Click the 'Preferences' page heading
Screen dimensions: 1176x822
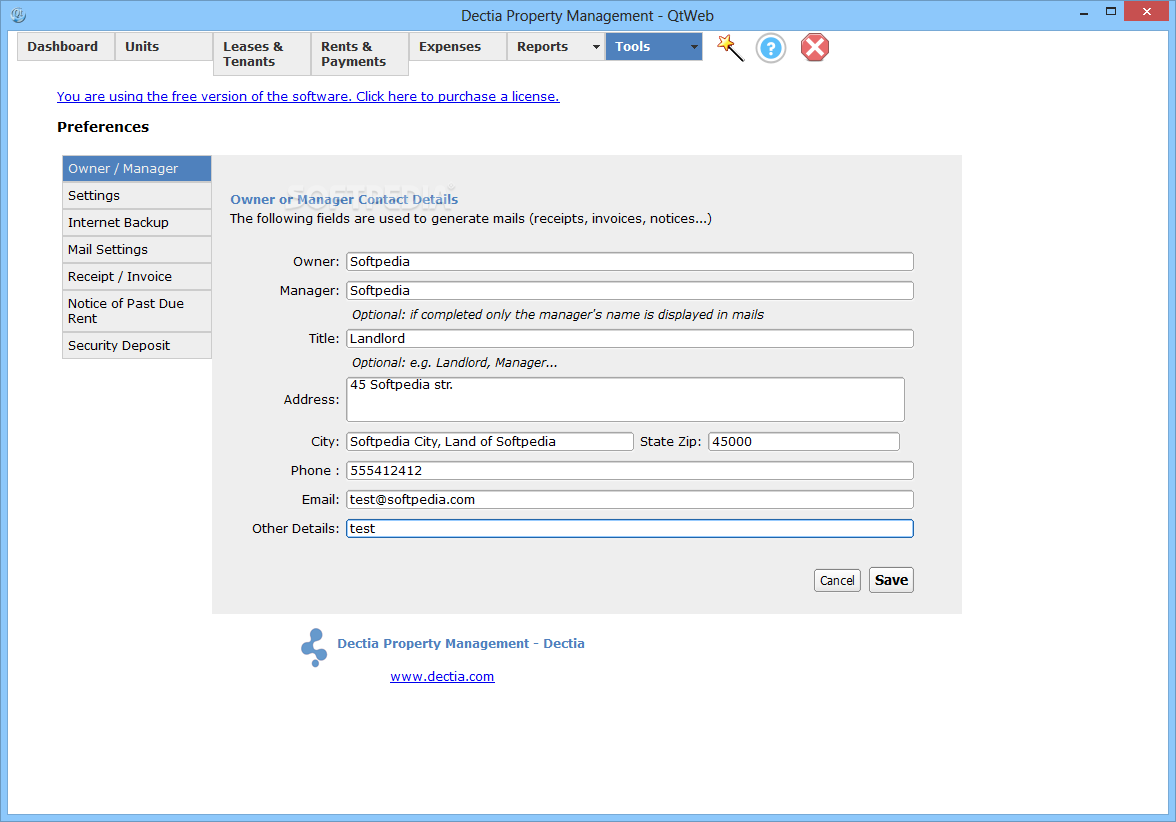(x=104, y=127)
